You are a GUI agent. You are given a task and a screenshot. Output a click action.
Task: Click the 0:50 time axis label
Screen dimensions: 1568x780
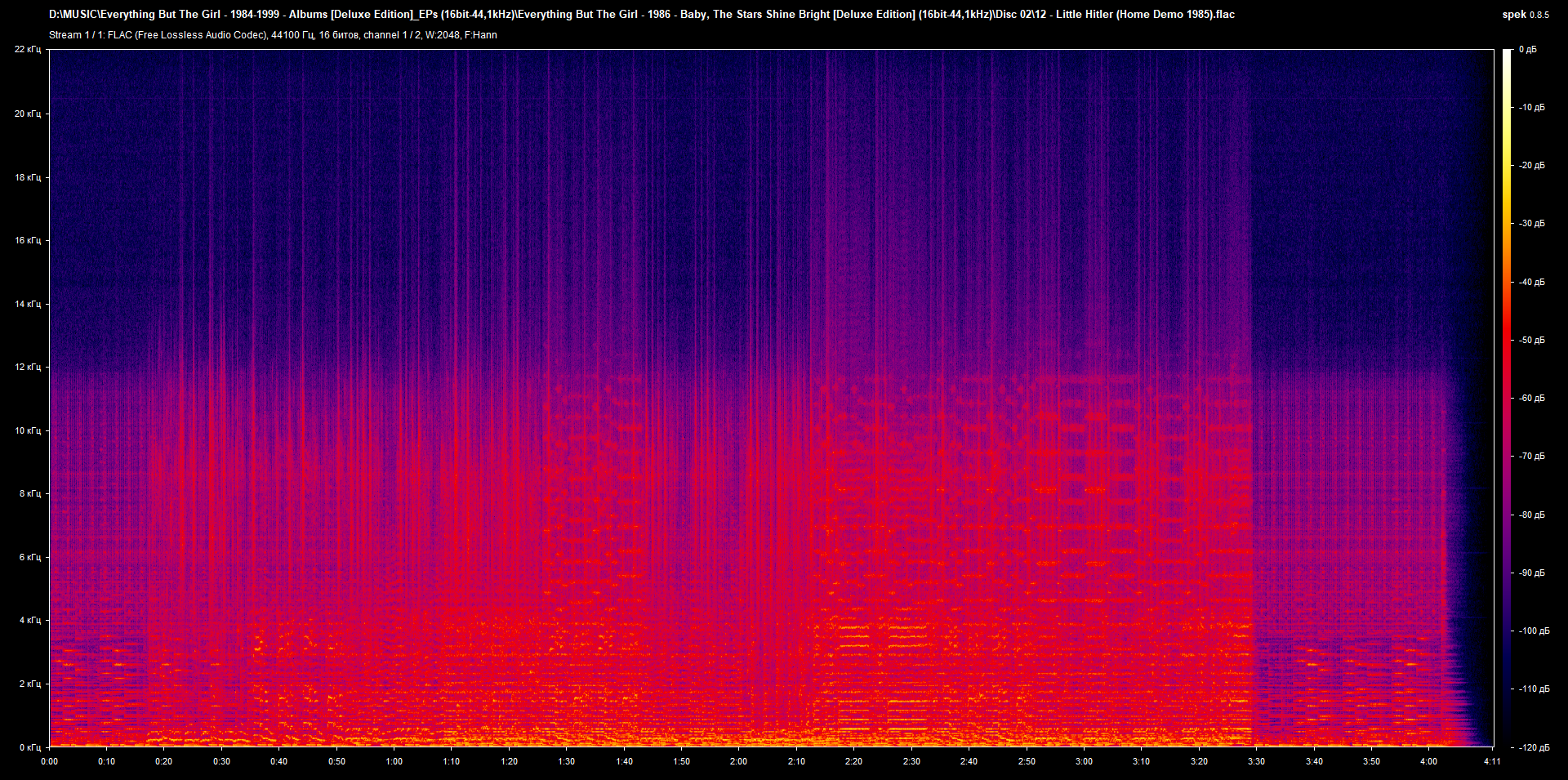tap(336, 761)
